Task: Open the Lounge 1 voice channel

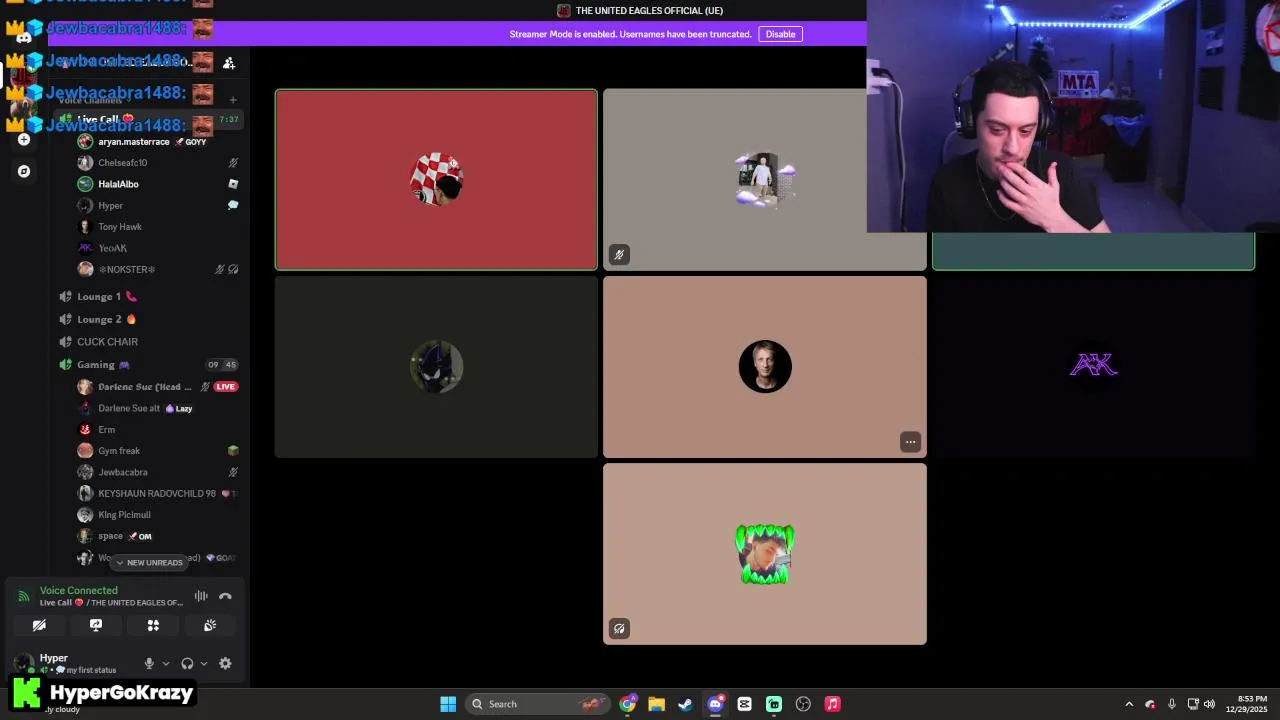Action: (148, 296)
